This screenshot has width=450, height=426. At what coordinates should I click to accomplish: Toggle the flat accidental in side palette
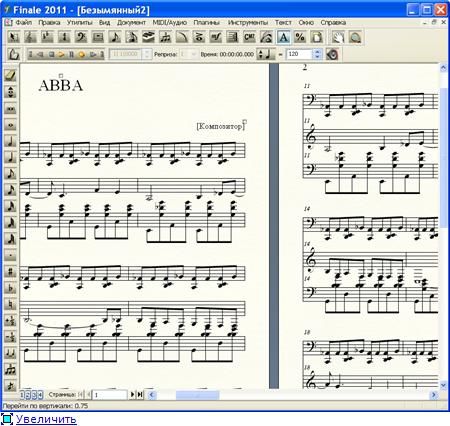pos(10,288)
